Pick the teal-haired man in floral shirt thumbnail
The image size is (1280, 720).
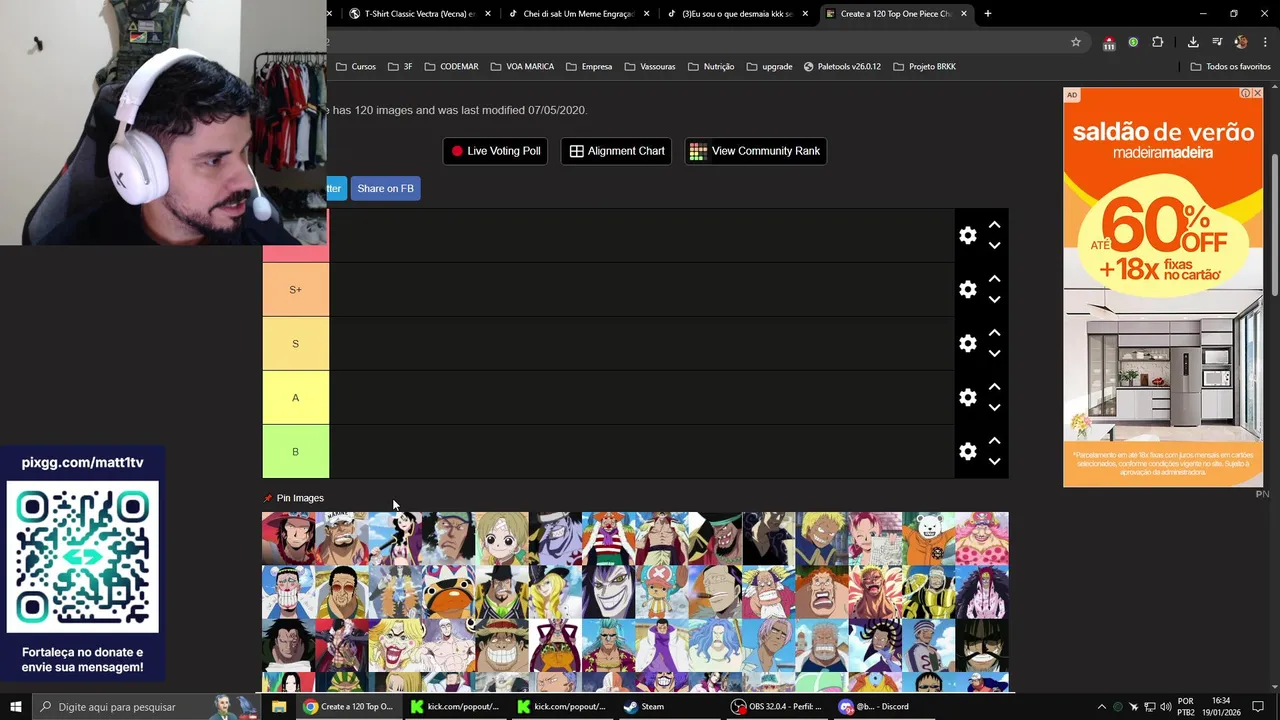608,646
